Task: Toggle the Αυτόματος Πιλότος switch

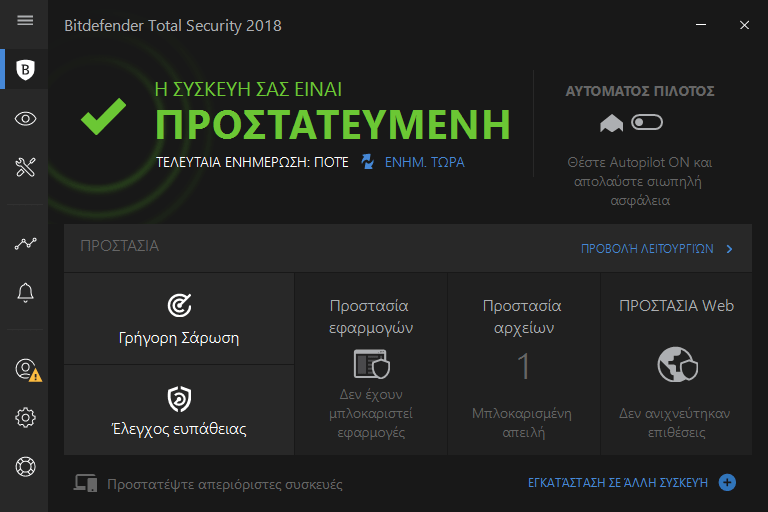Action: (x=647, y=122)
